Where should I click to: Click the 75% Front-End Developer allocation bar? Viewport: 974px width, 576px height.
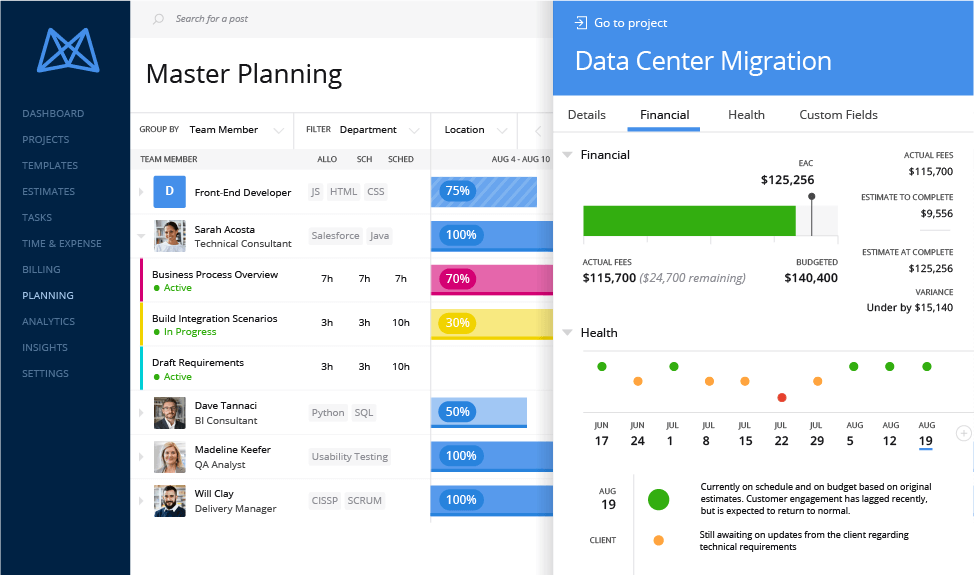click(484, 192)
